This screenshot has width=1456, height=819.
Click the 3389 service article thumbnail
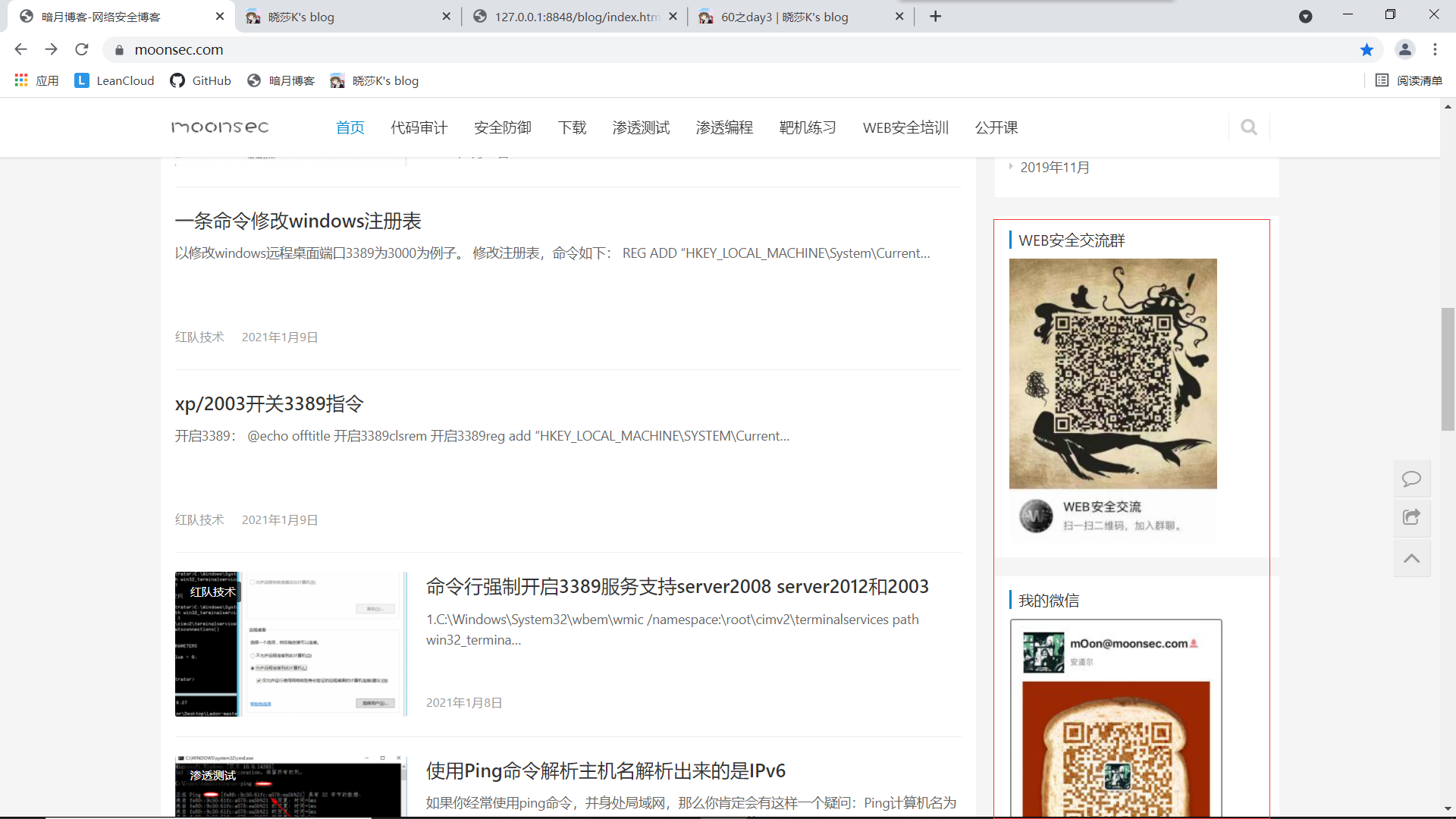coord(291,644)
